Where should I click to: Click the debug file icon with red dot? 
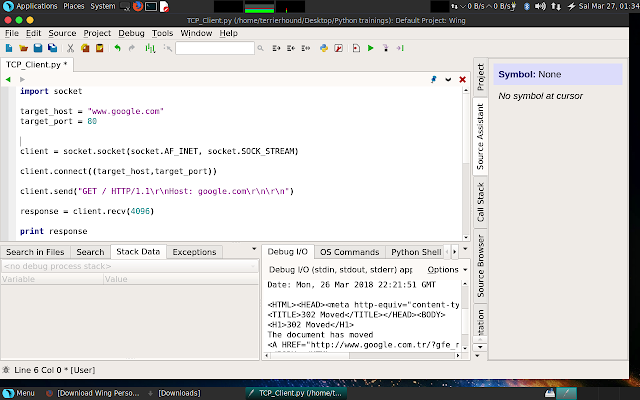pyautogui.click(x=356, y=48)
